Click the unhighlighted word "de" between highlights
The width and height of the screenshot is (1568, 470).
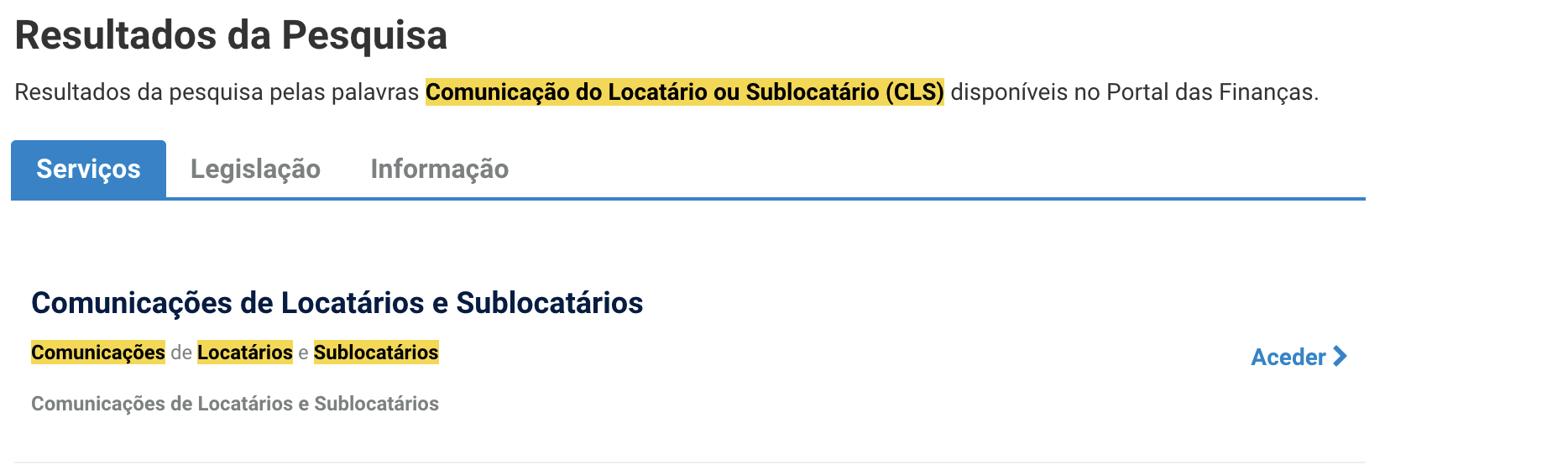(x=181, y=353)
